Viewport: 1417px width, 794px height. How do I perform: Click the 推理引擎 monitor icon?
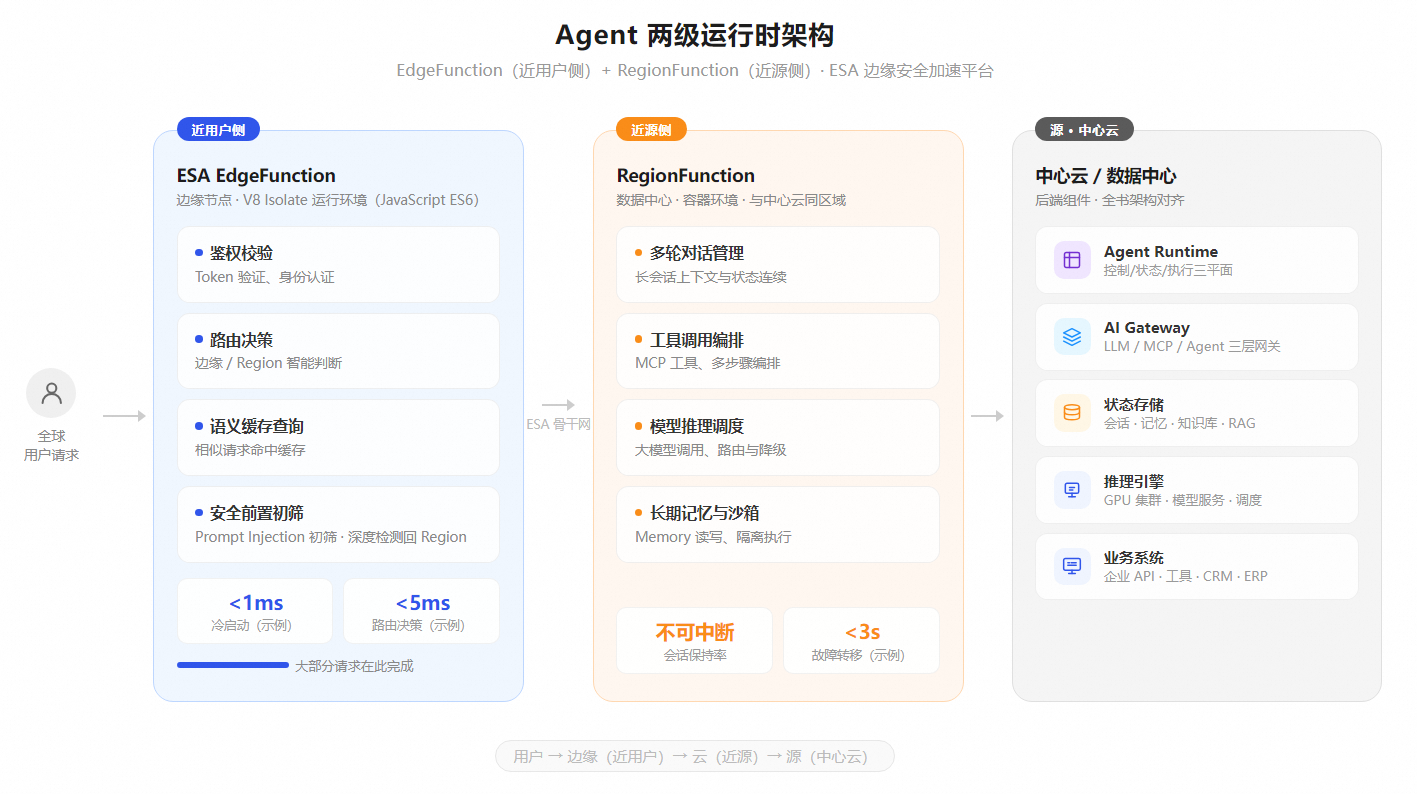point(1072,490)
